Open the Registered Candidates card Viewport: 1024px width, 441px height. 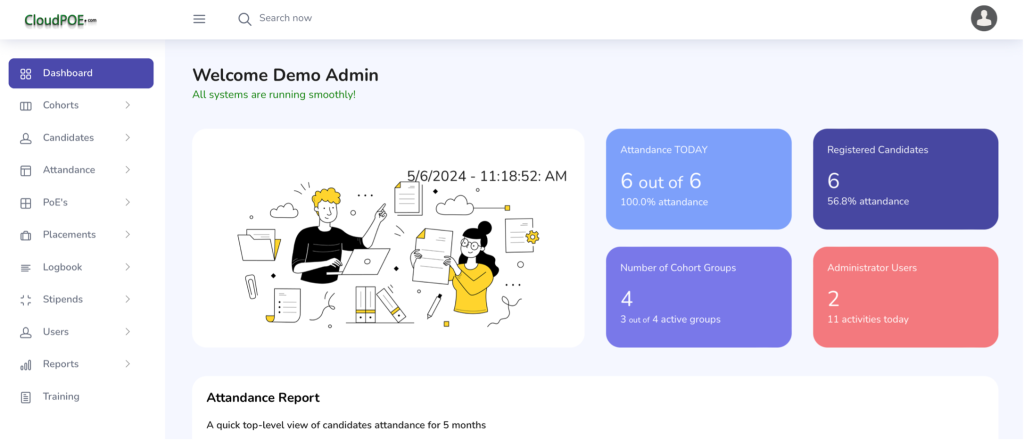905,179
